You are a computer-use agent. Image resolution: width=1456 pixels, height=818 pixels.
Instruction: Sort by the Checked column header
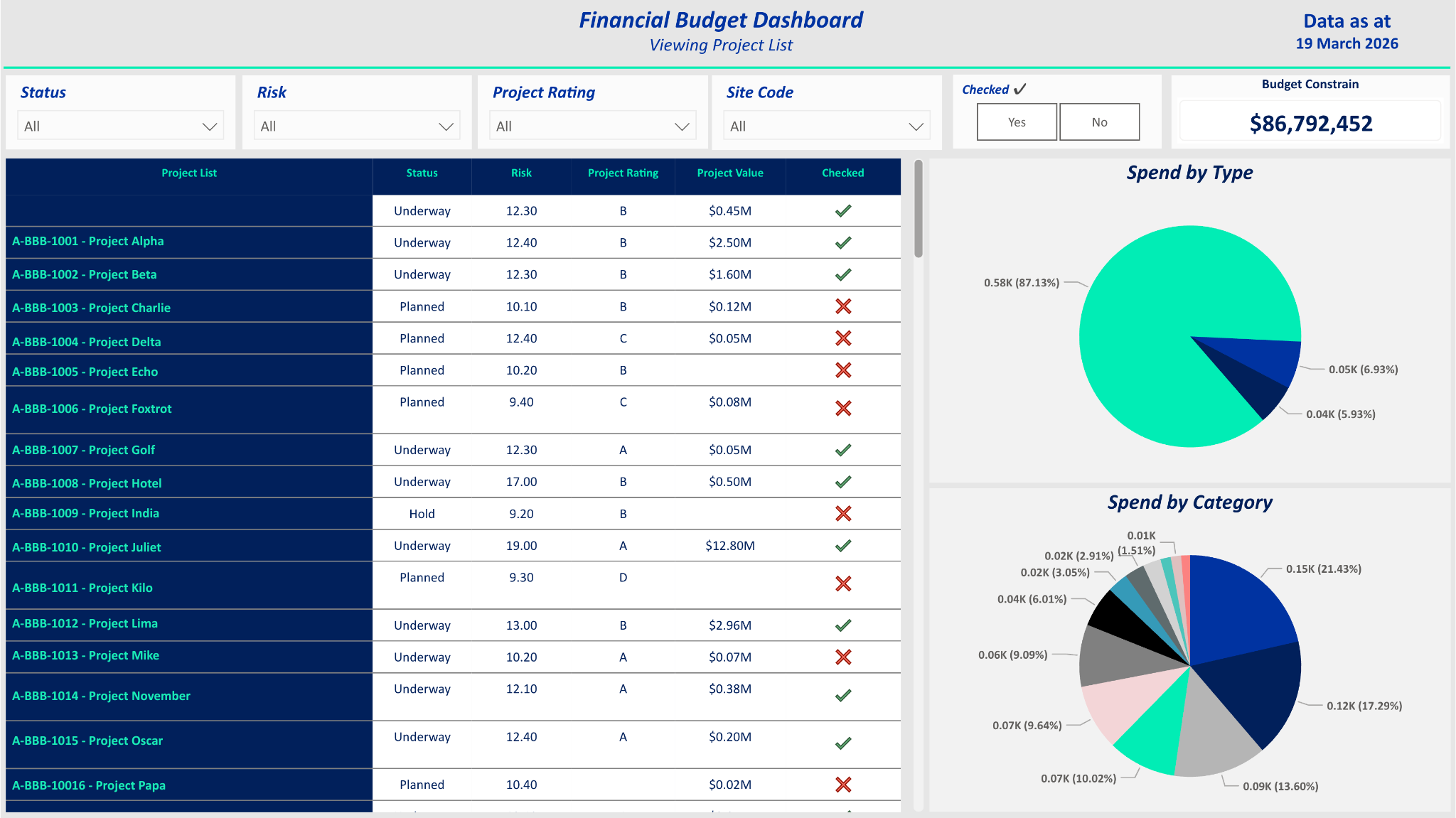(843, 173)
